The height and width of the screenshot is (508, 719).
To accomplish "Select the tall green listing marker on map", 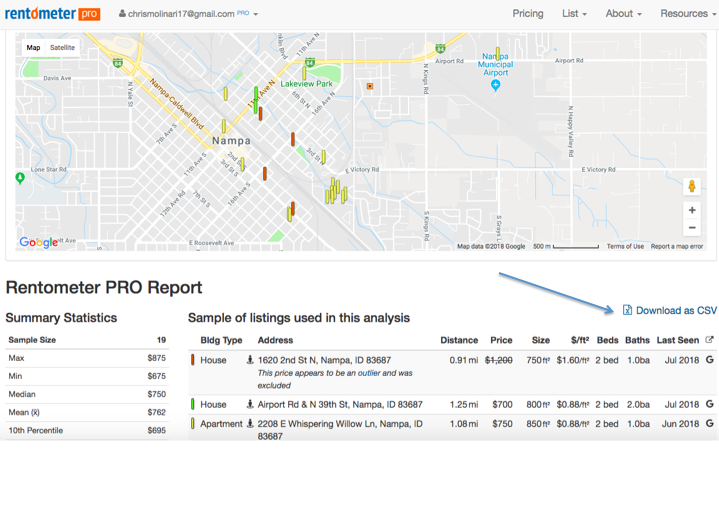I will point(256,99).
